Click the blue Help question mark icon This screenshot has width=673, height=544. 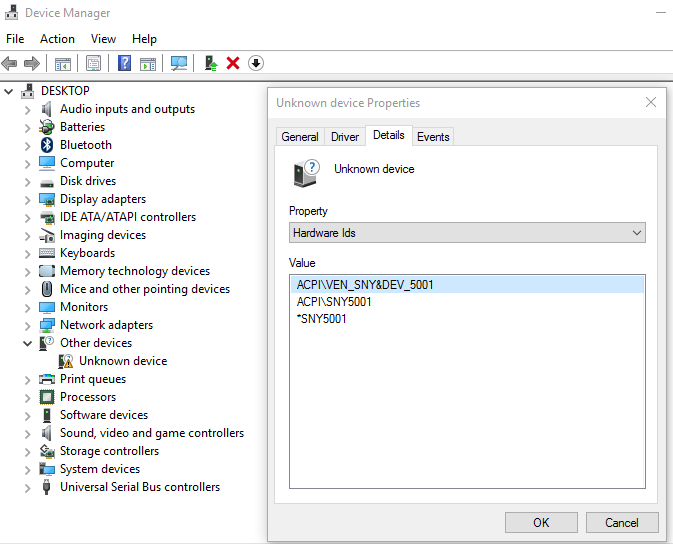click(x=124, y=64)
